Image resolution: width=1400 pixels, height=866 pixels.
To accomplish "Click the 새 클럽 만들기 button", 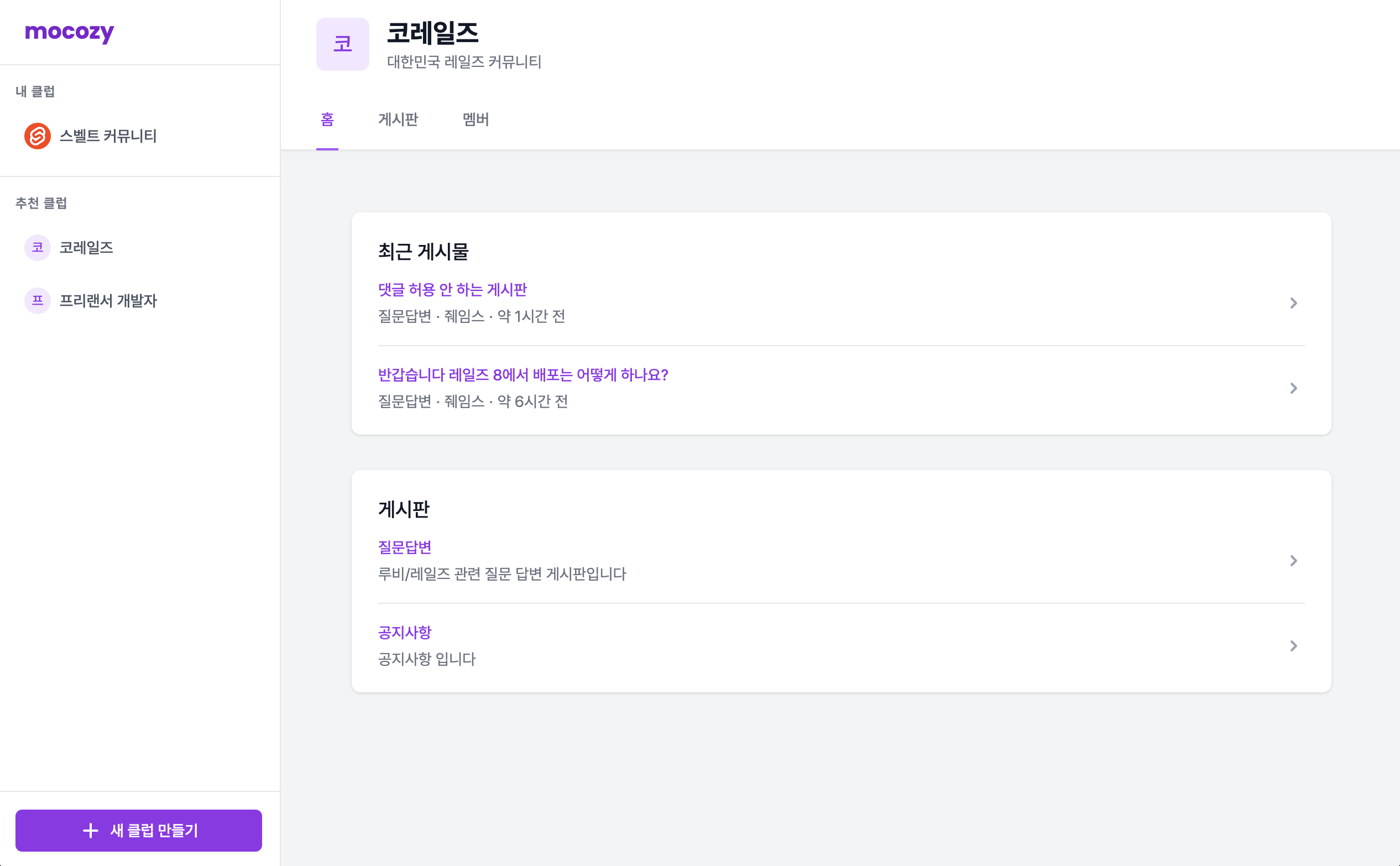I will tap(139, 831).
